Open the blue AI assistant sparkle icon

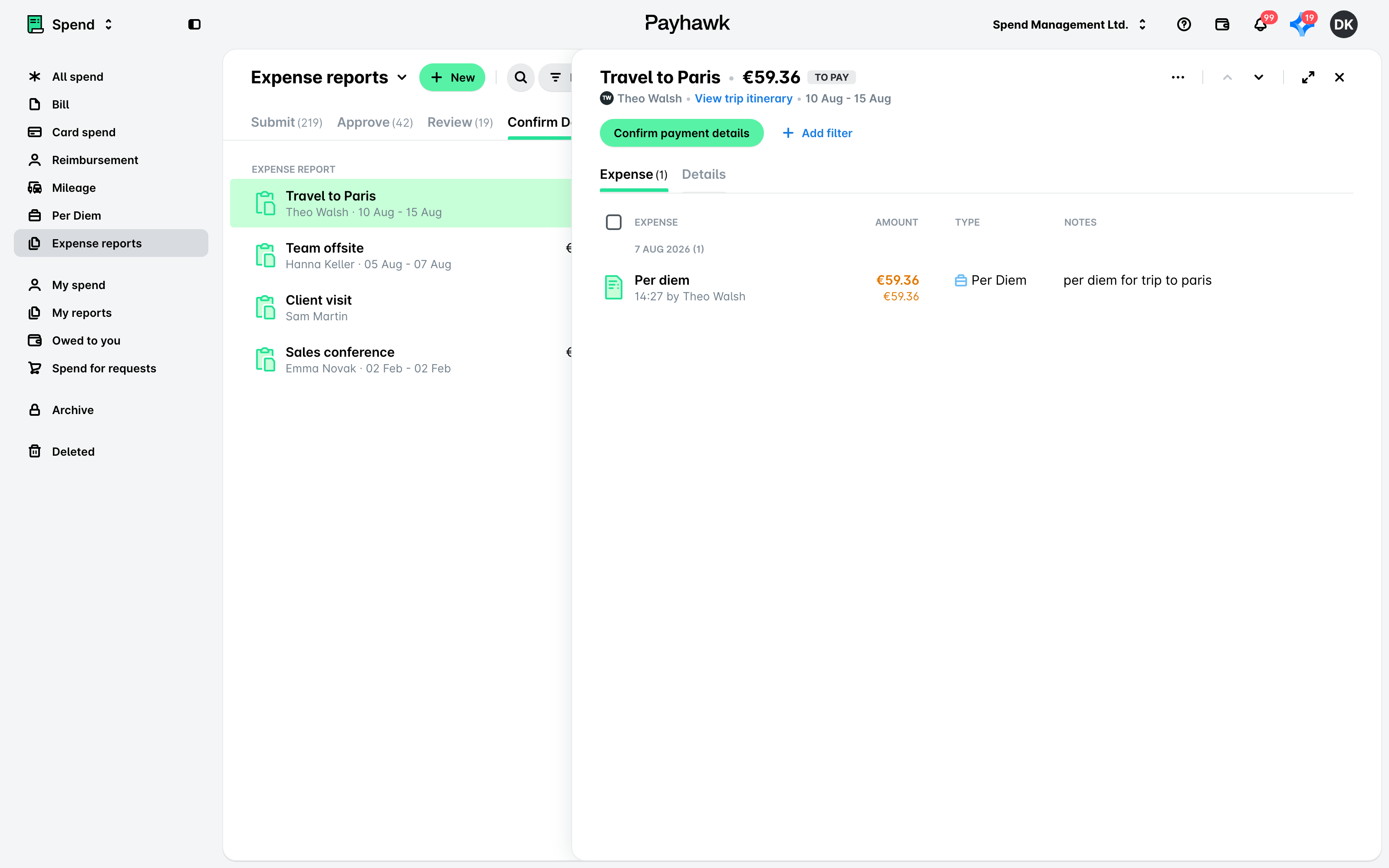(1301, 24)
